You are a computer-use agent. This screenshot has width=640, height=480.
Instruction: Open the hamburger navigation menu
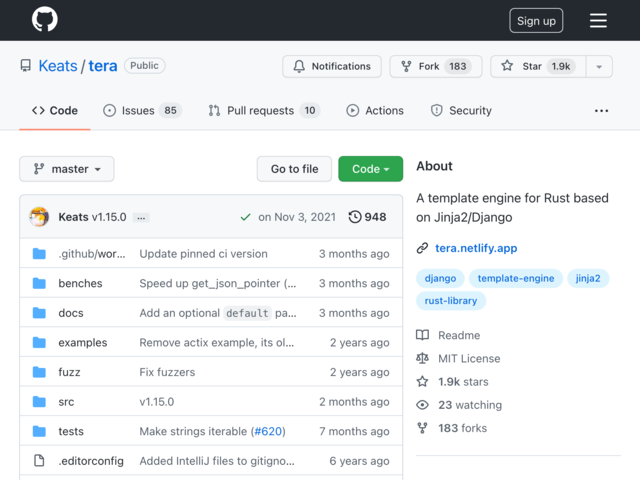point(598,20)
